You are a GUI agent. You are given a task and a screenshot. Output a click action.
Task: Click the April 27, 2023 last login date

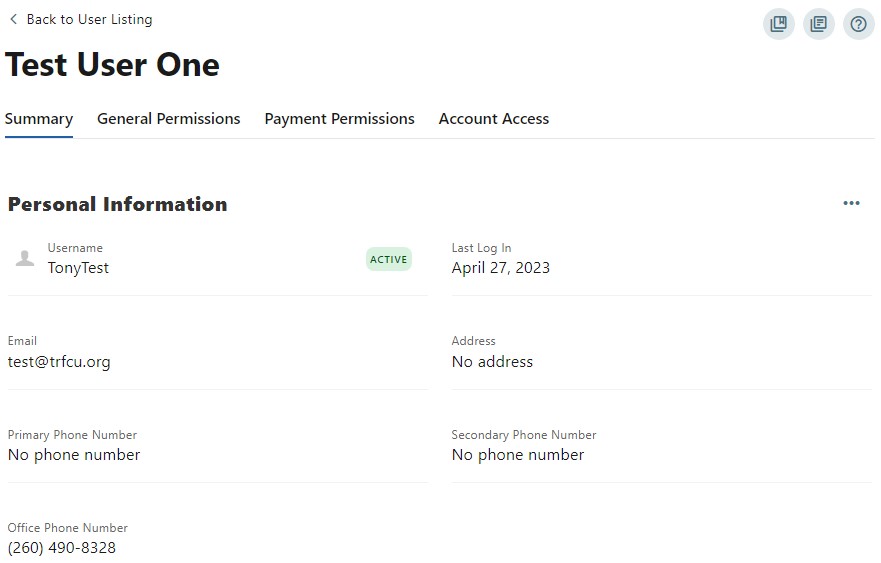point(500,268)
